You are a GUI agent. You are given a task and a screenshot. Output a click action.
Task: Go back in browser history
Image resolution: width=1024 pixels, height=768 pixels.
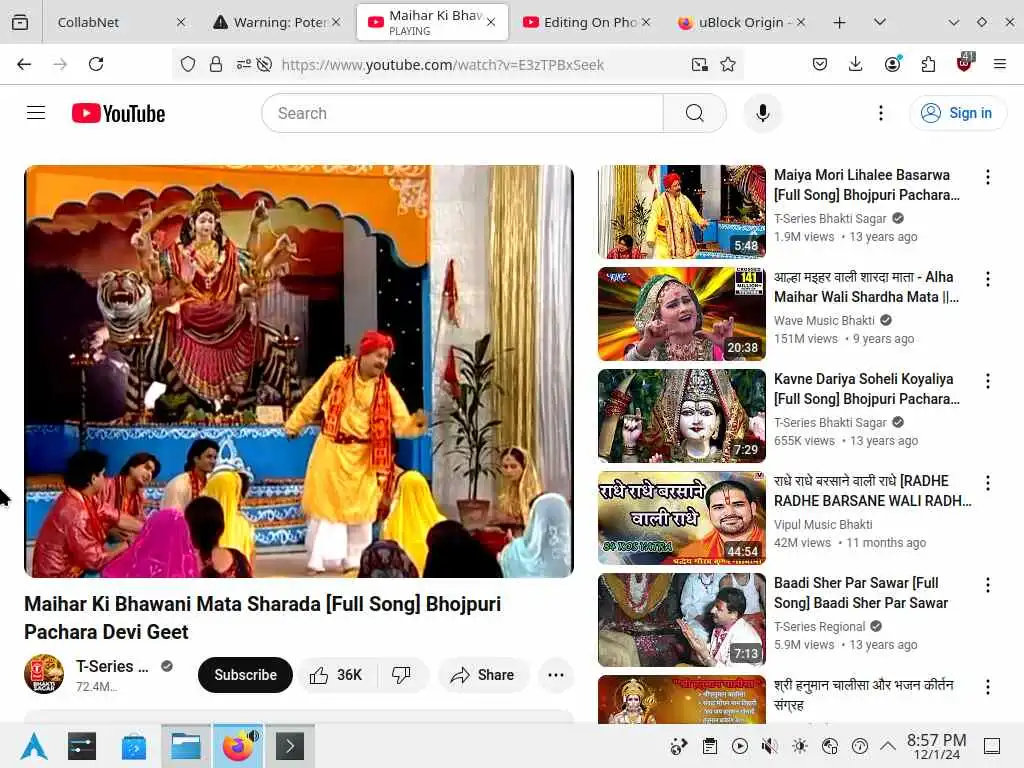(24, 64)
